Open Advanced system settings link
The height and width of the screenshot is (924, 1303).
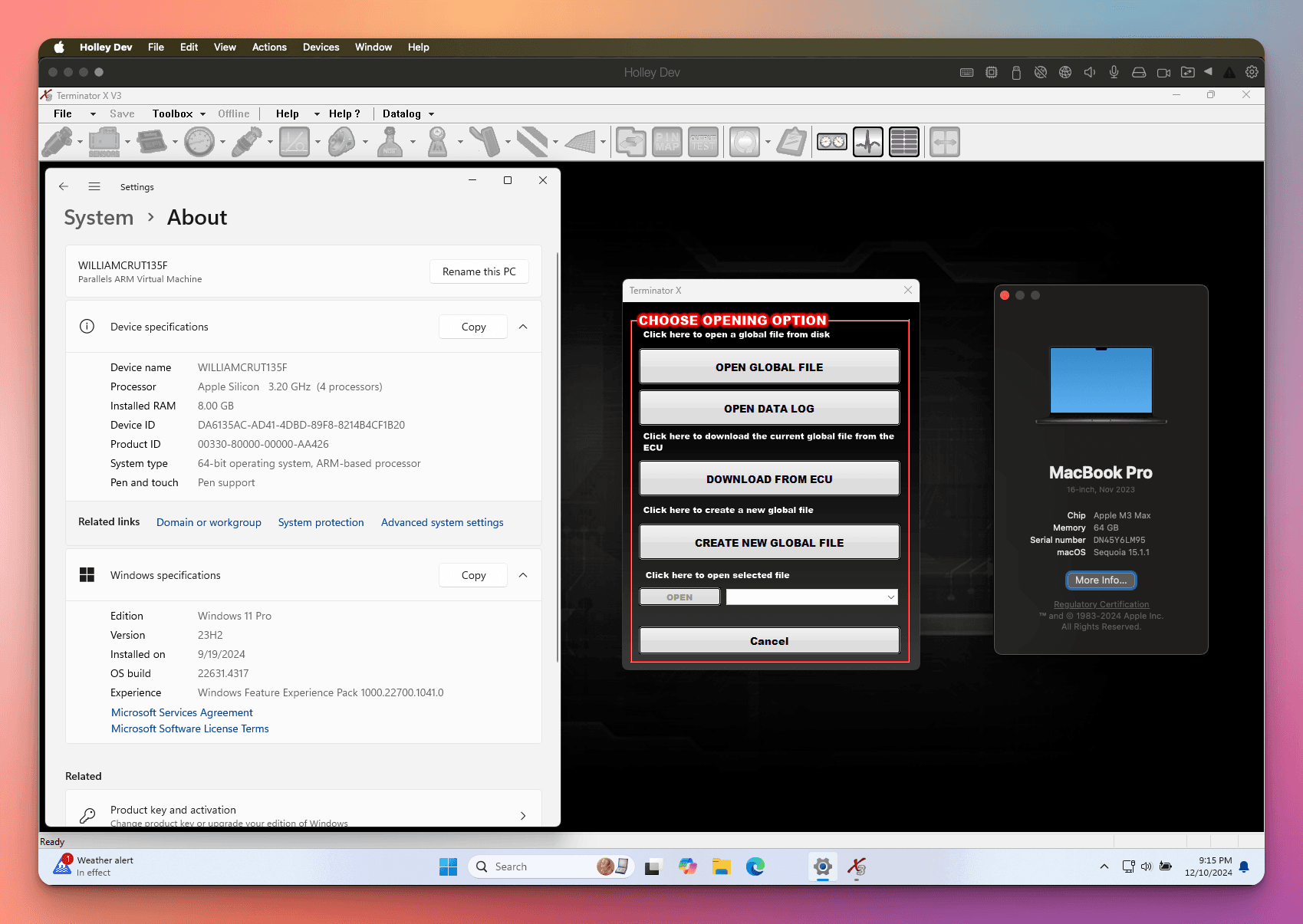point(442,522)
